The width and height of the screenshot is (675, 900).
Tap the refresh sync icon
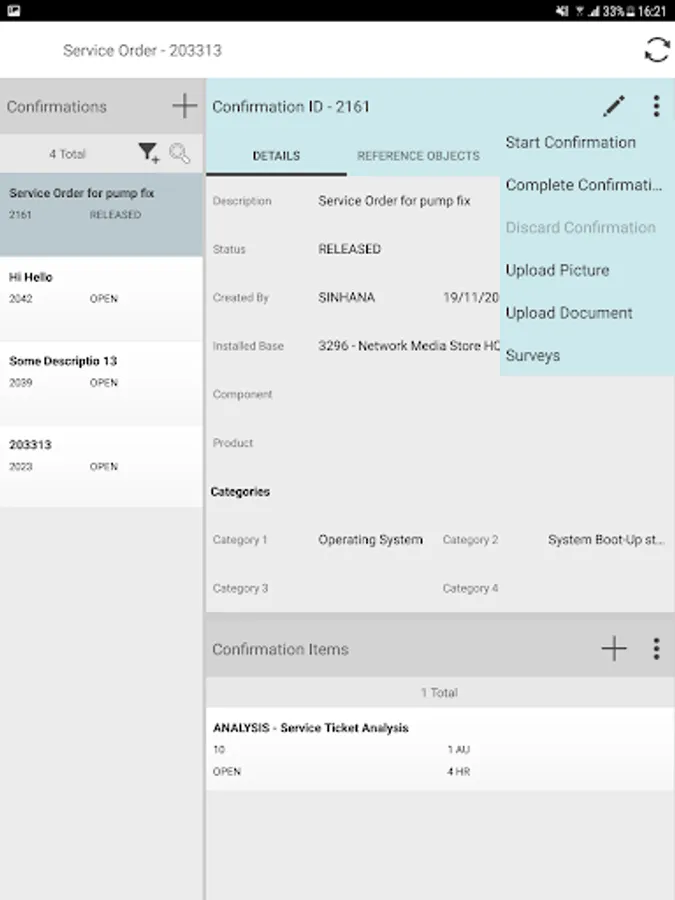(x=656, y=50)
